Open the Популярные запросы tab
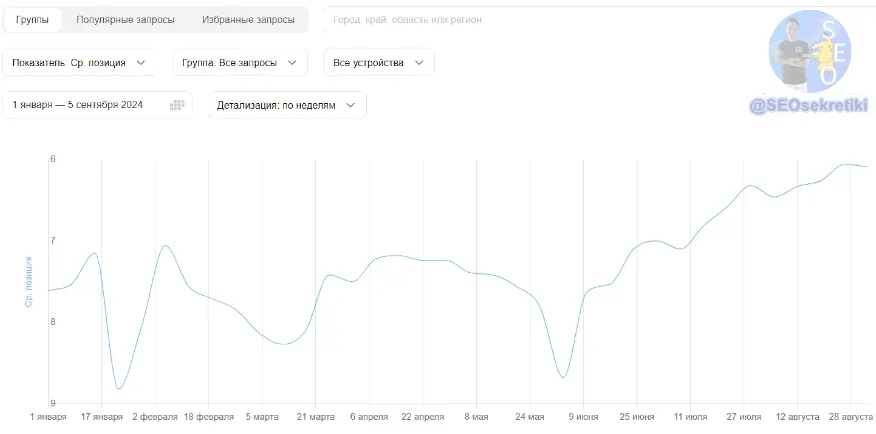This screenshot has width=876, height=434. tap(125, 20)
